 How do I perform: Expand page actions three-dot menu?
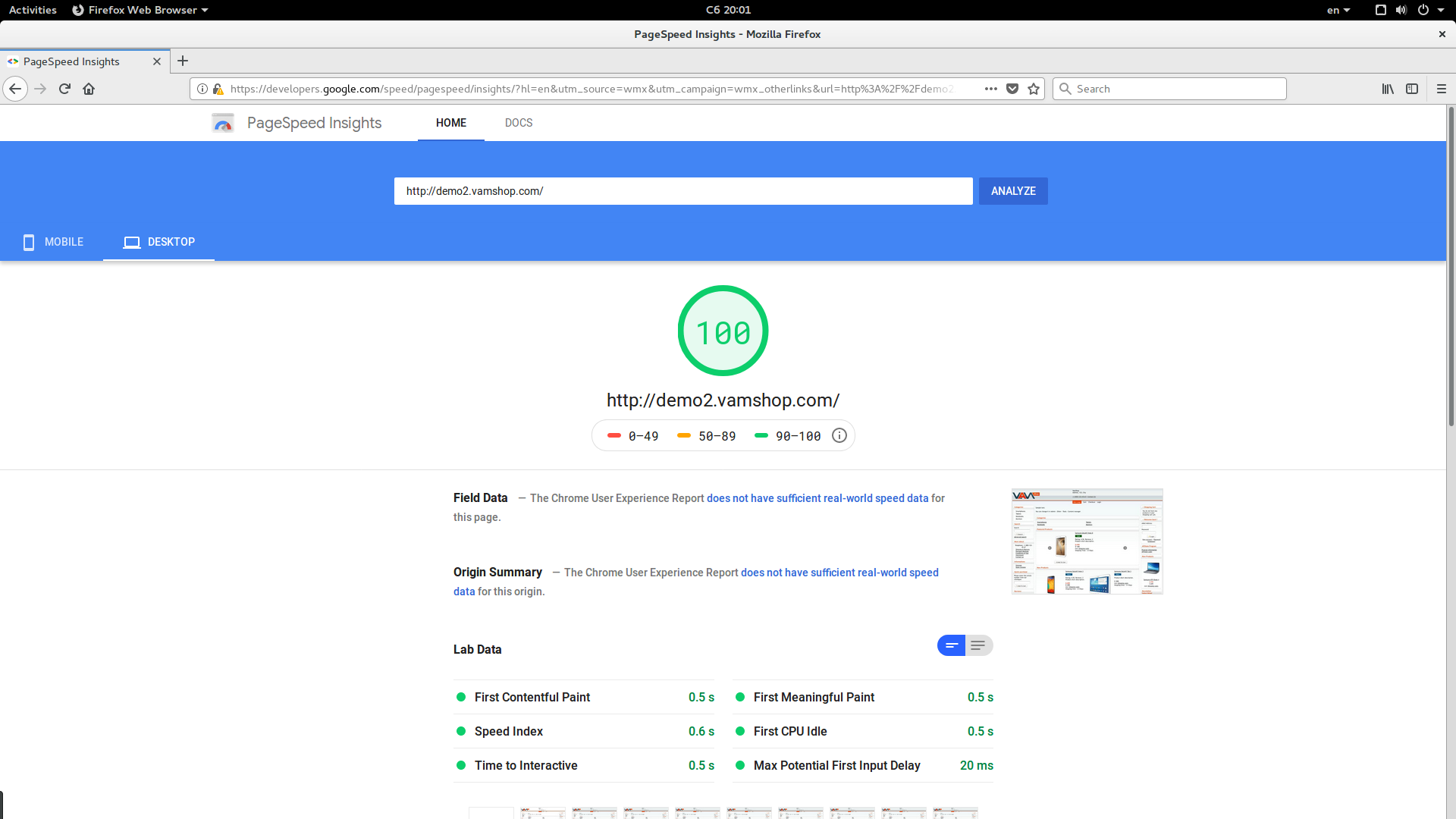pyautogui.click(x=991, y=89)
